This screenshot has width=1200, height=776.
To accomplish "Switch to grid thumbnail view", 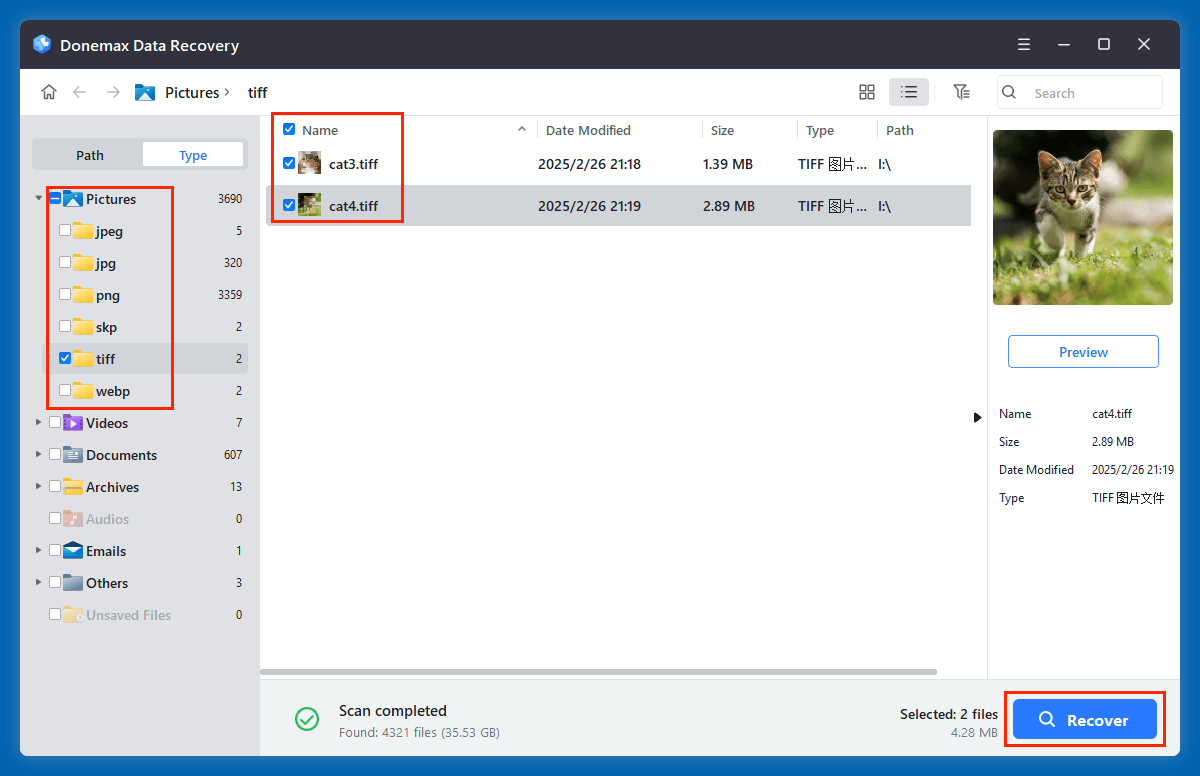I will (867, 92).
